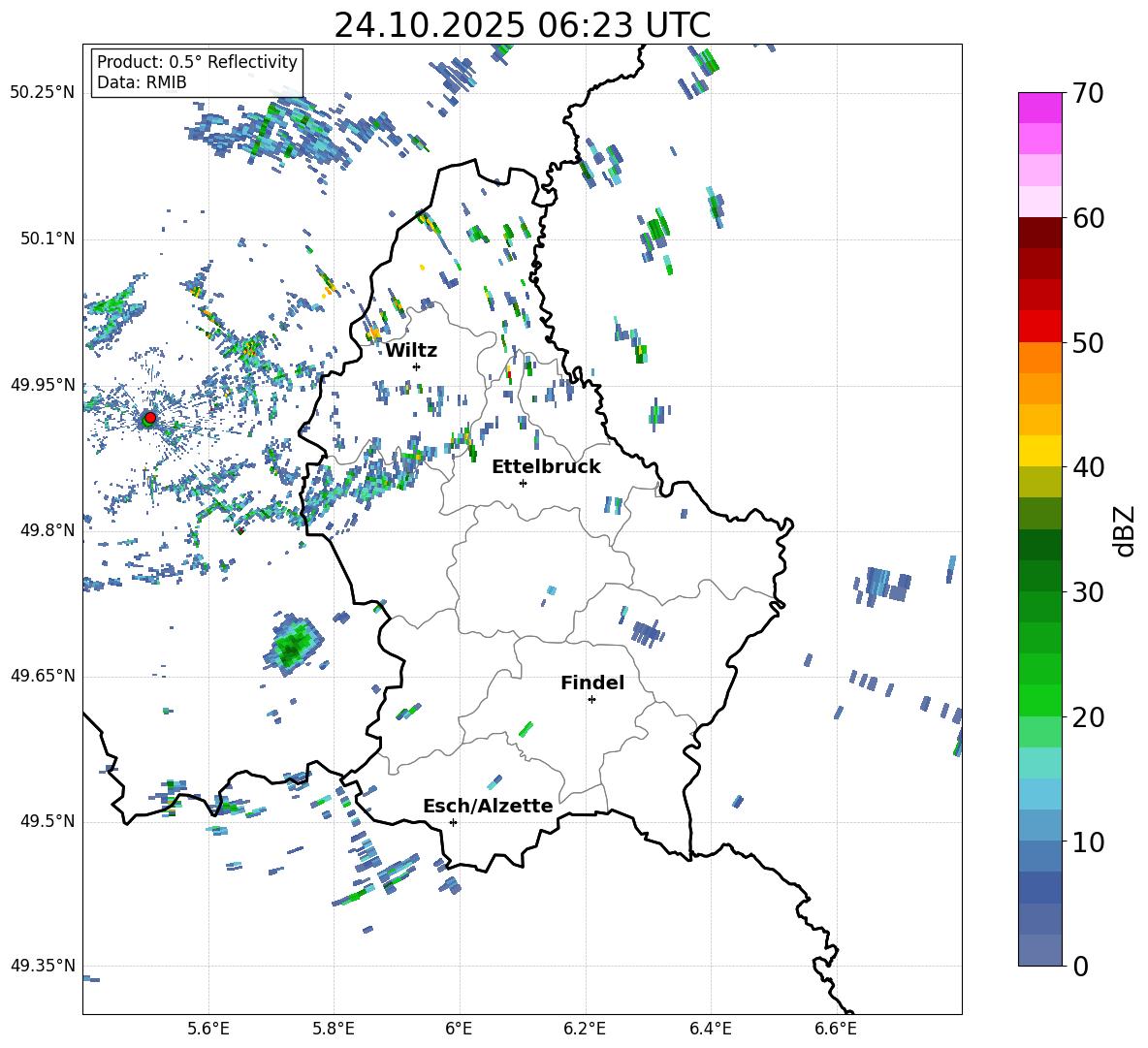The width and height of the screenshot is (1148, 1048).
Task: Click the colorbar tick label 50
Action: [1088, 343]
